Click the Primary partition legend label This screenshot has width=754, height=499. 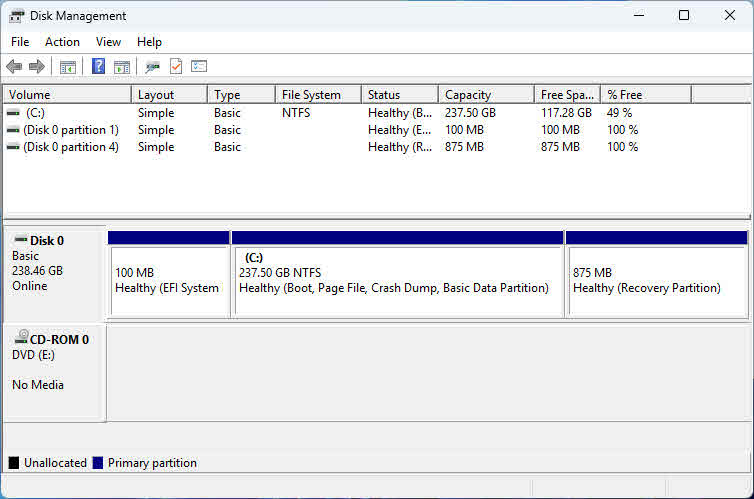152,463
